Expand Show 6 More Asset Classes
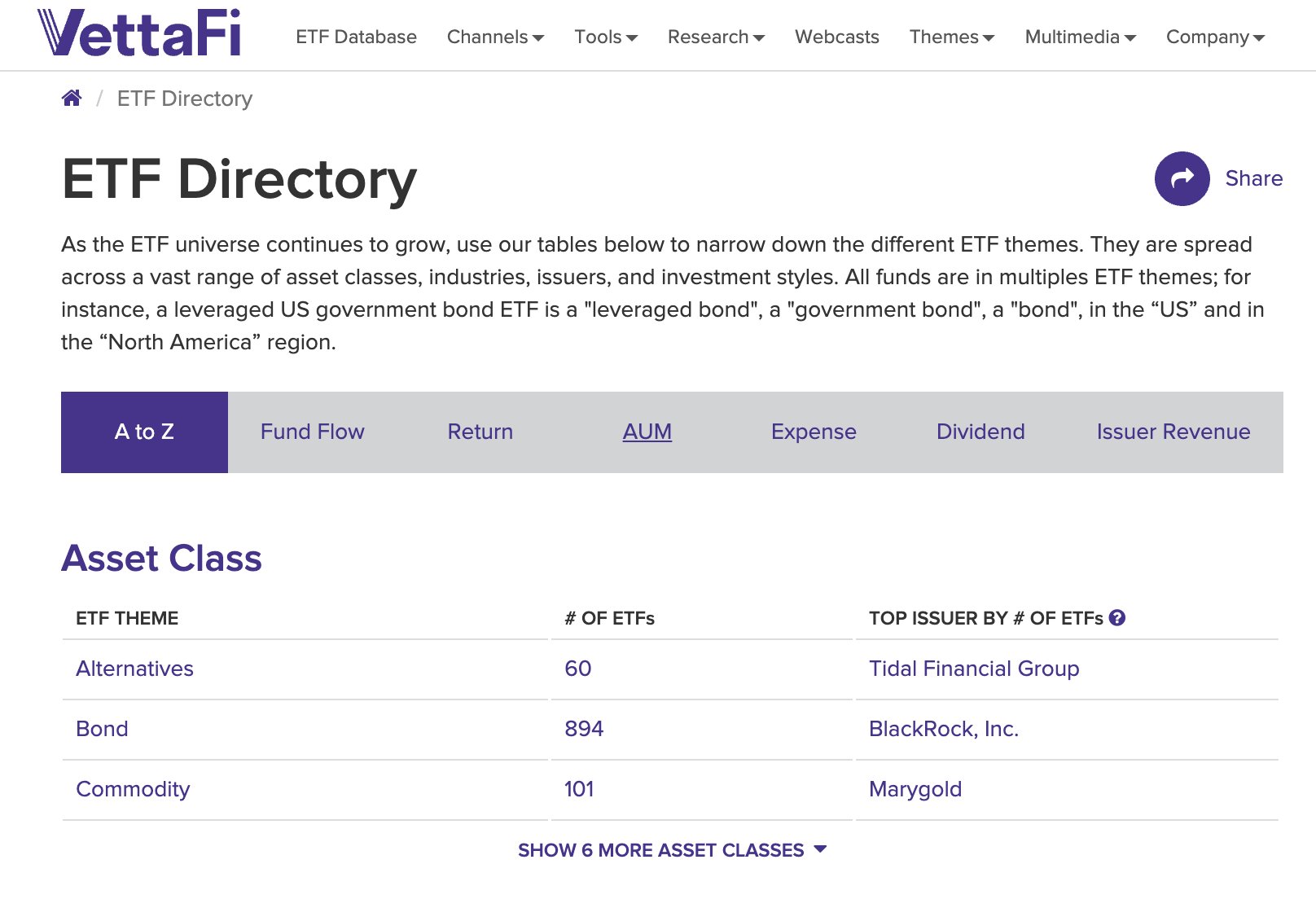The height and width of the screenshot is (899, 1316). (672, 850)
